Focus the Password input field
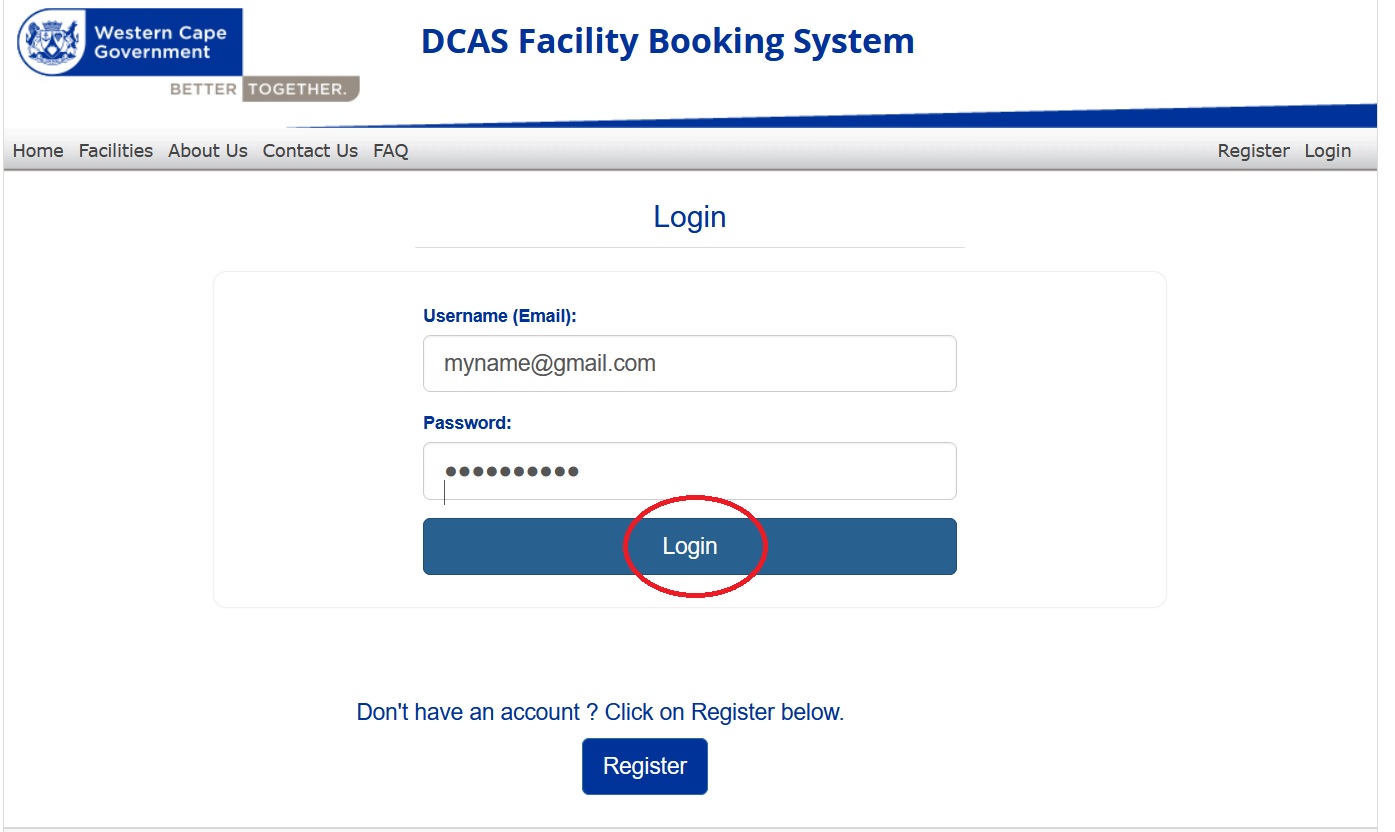The height and width of the screenshot is (832, 1395). pyautogui.click(x=689, y=471)
